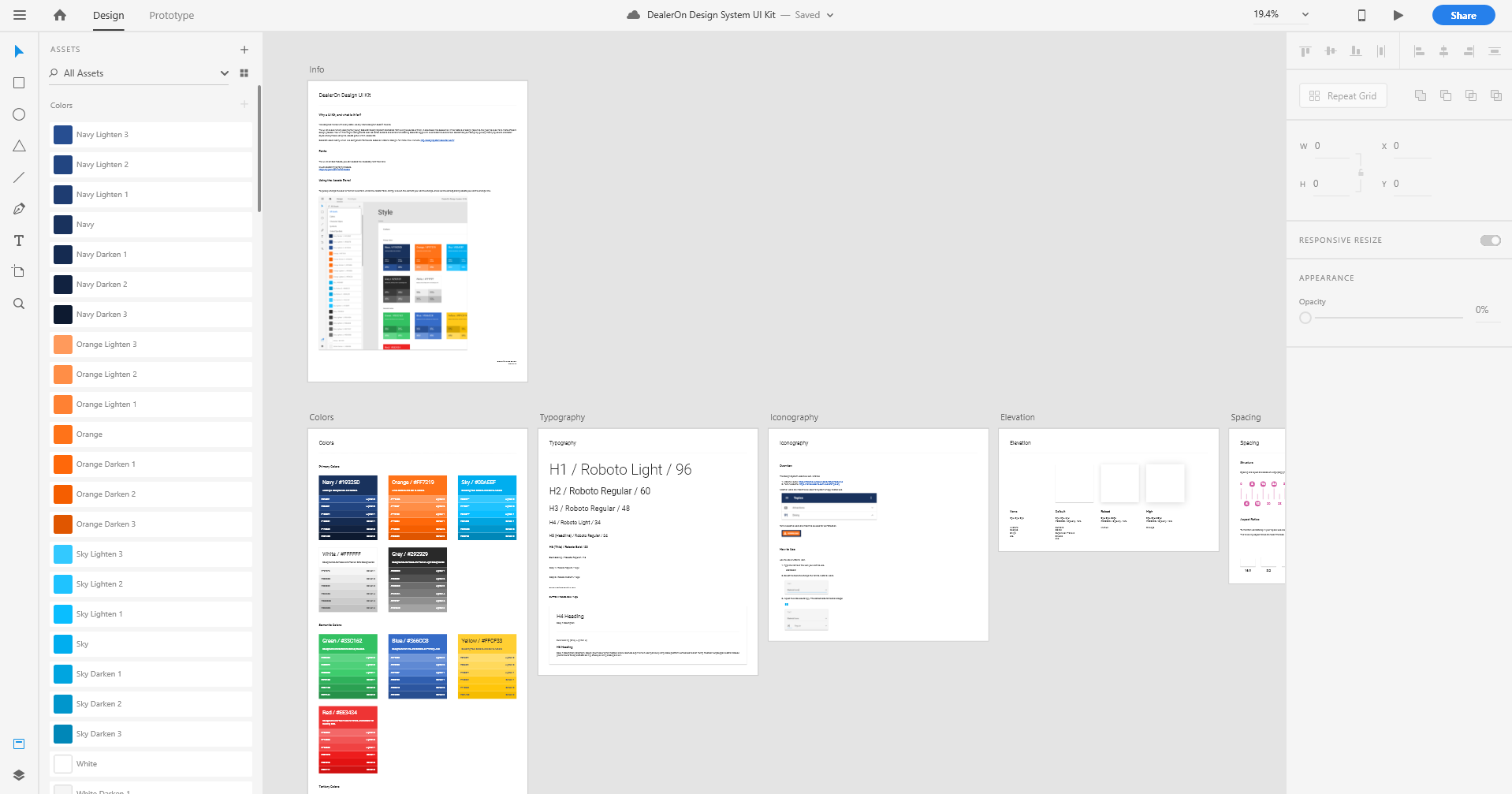Distribute horizontally icon
1512x794 pixels.
click(1381, 51)
